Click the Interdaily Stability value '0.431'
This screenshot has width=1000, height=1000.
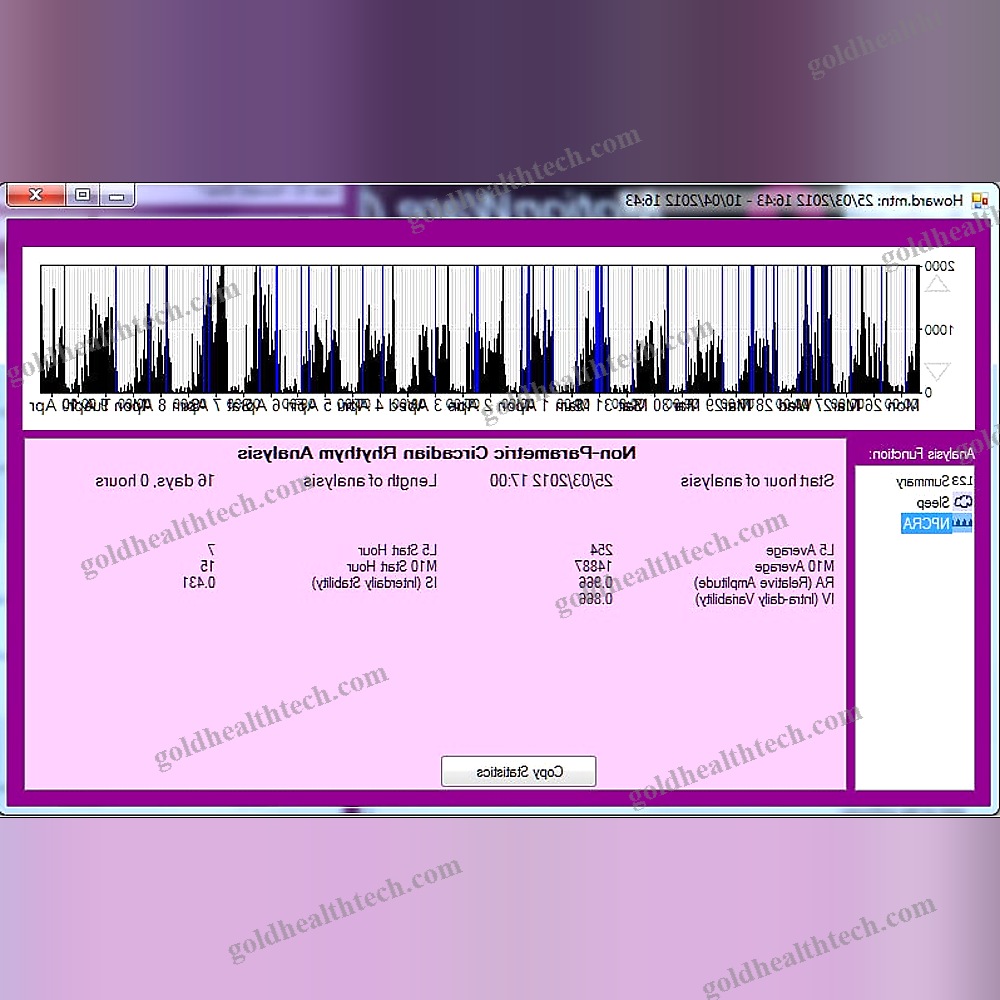click(x=199, y=583)
